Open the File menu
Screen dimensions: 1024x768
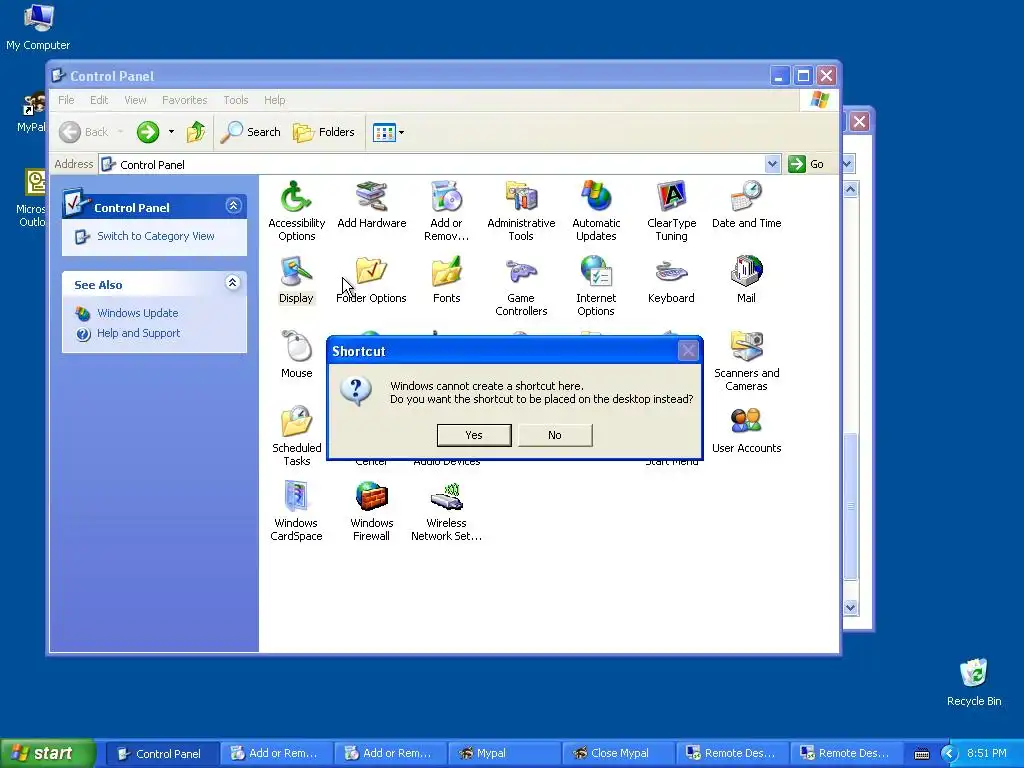[66, 100]
